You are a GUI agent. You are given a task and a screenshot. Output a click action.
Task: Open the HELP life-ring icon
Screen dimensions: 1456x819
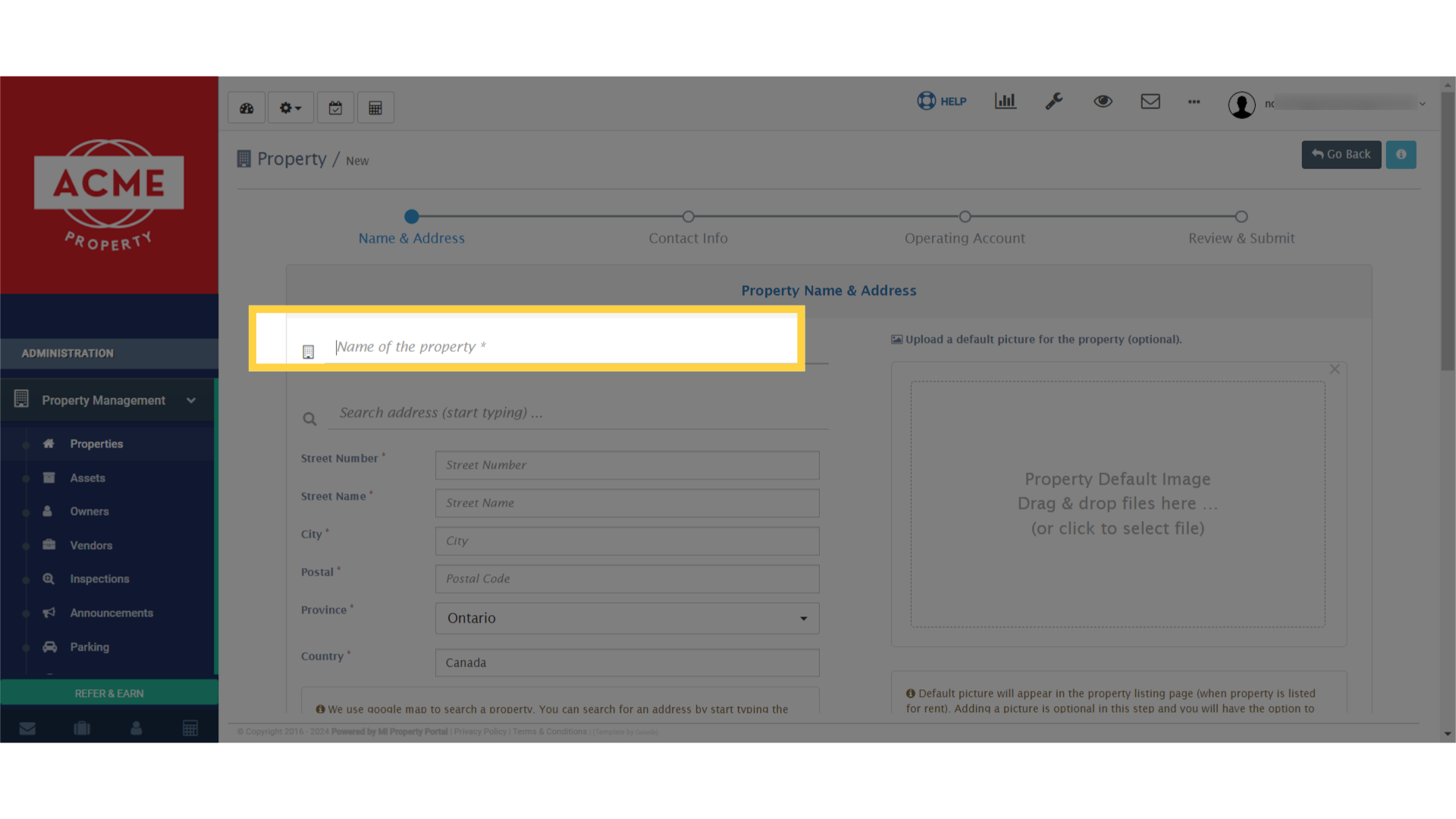coord(927,101)
